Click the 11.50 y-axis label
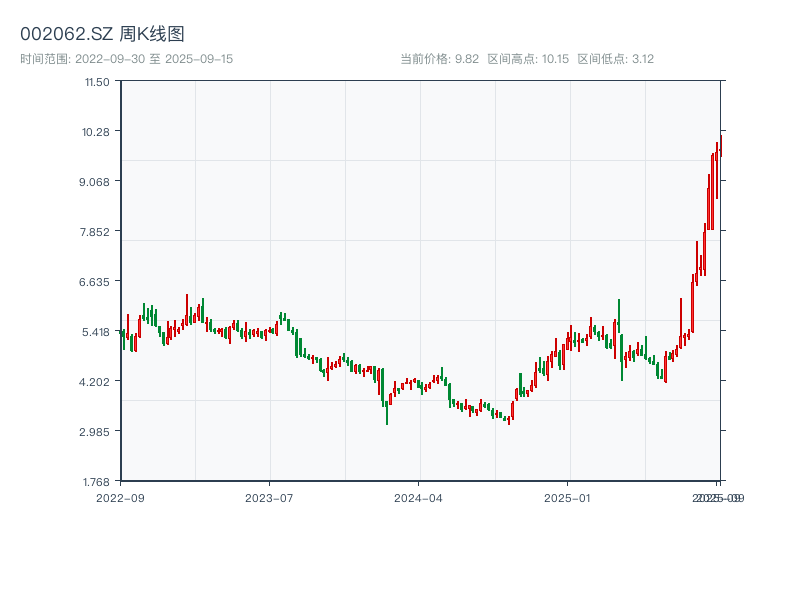The image size is (800, 600). [97, 82]
